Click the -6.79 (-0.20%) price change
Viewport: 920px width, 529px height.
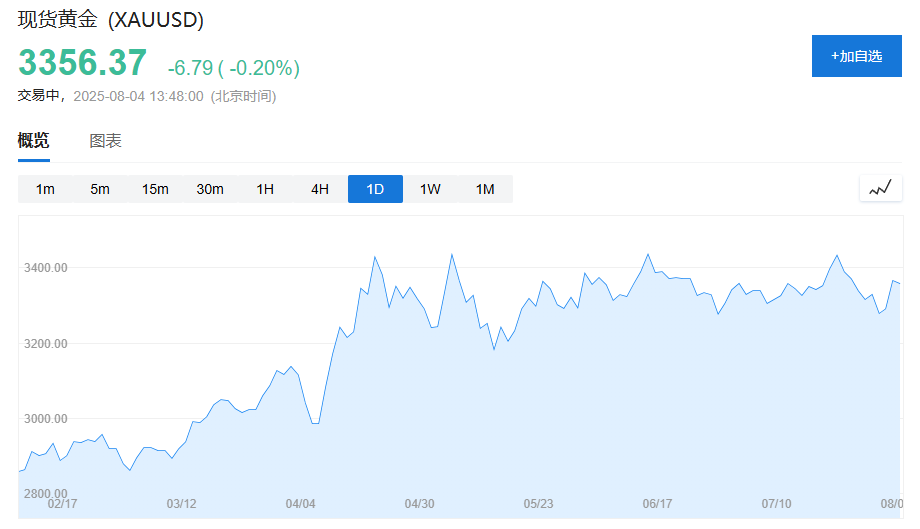tap(233, 68)
